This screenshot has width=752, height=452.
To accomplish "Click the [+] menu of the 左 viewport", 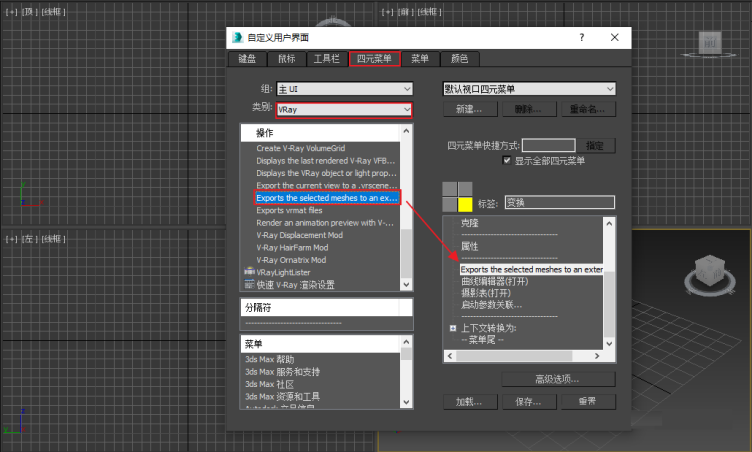I will (11, 239).
